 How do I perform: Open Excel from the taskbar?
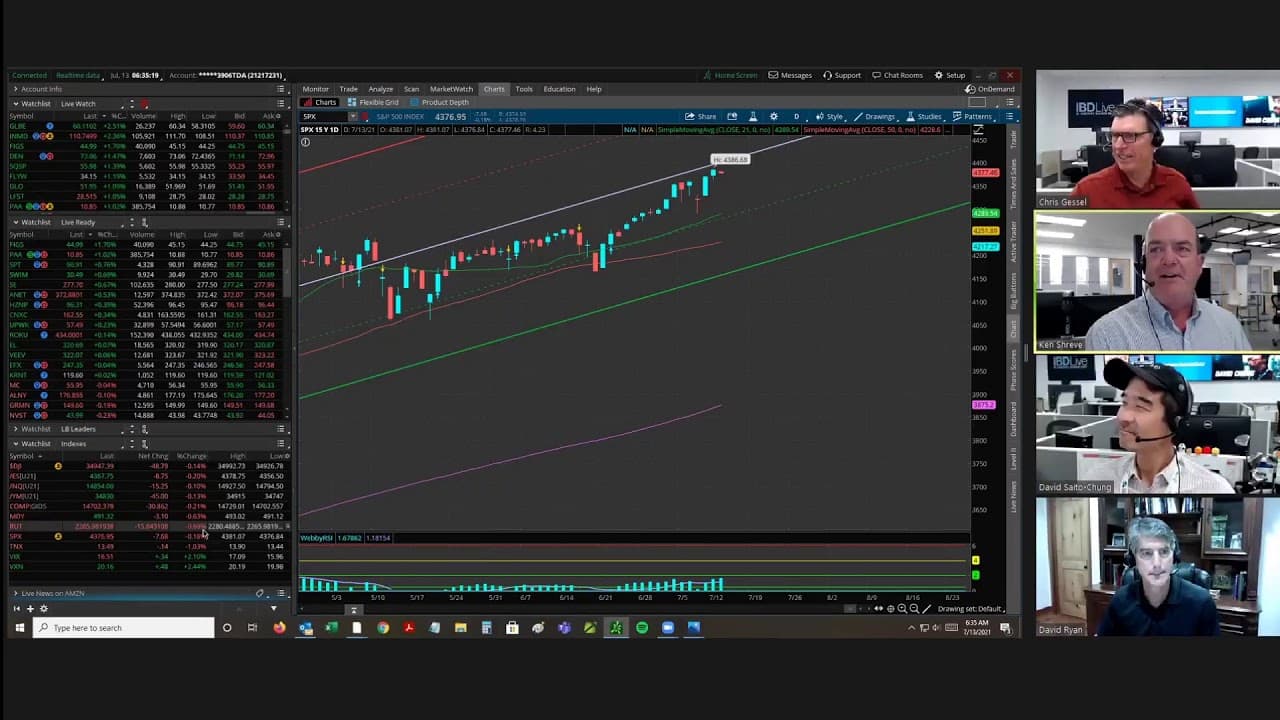pyautogui.click(x=331, y=628)
